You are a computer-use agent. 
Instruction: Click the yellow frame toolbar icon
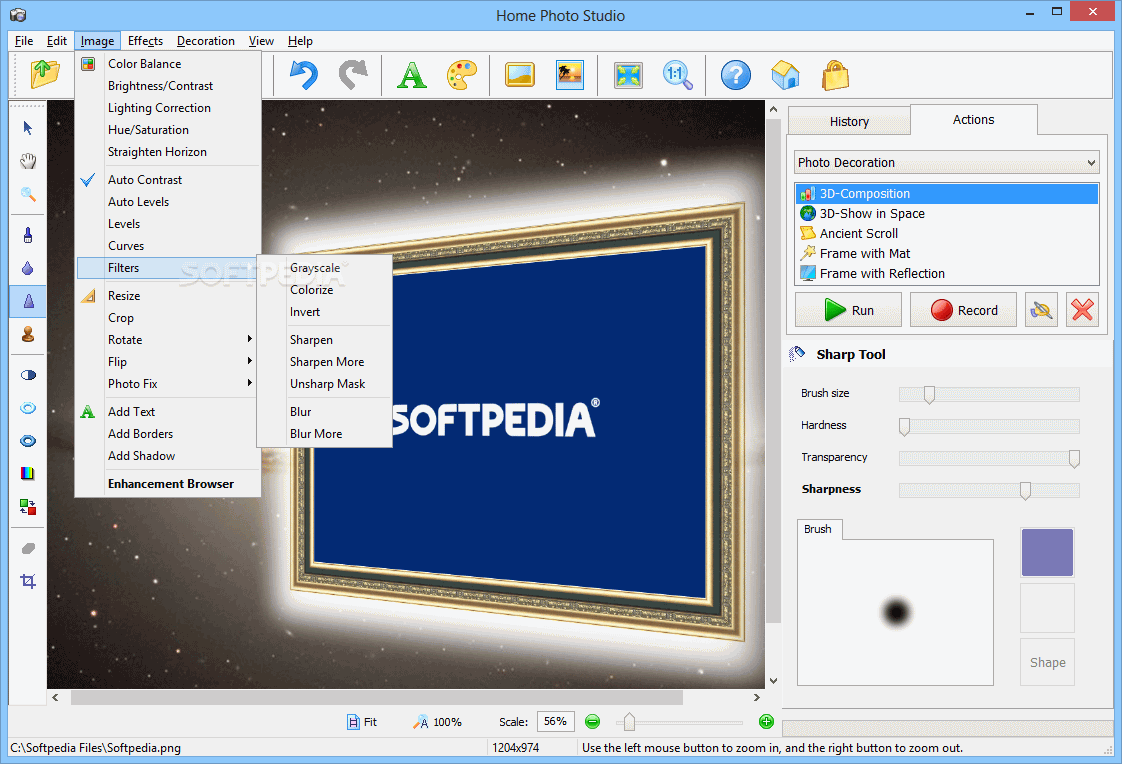tap(519, 74)
